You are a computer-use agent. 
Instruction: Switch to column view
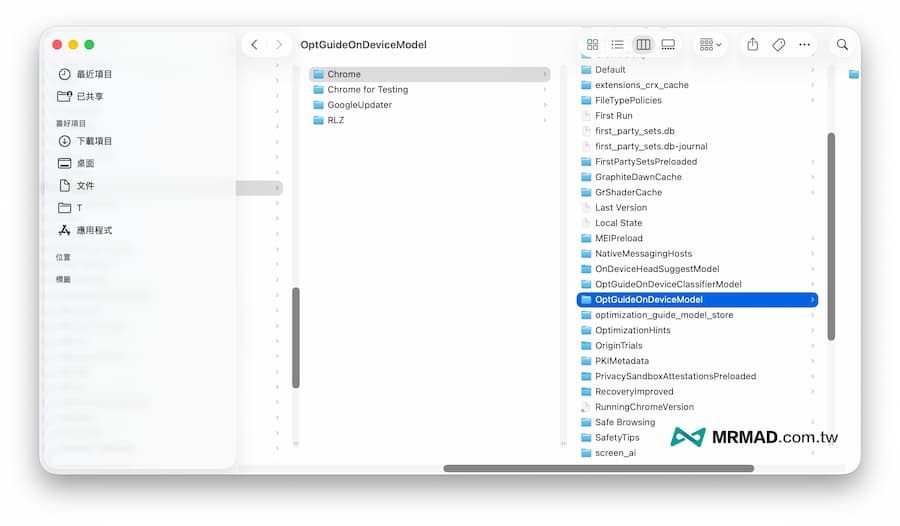(x=643, y=44)
